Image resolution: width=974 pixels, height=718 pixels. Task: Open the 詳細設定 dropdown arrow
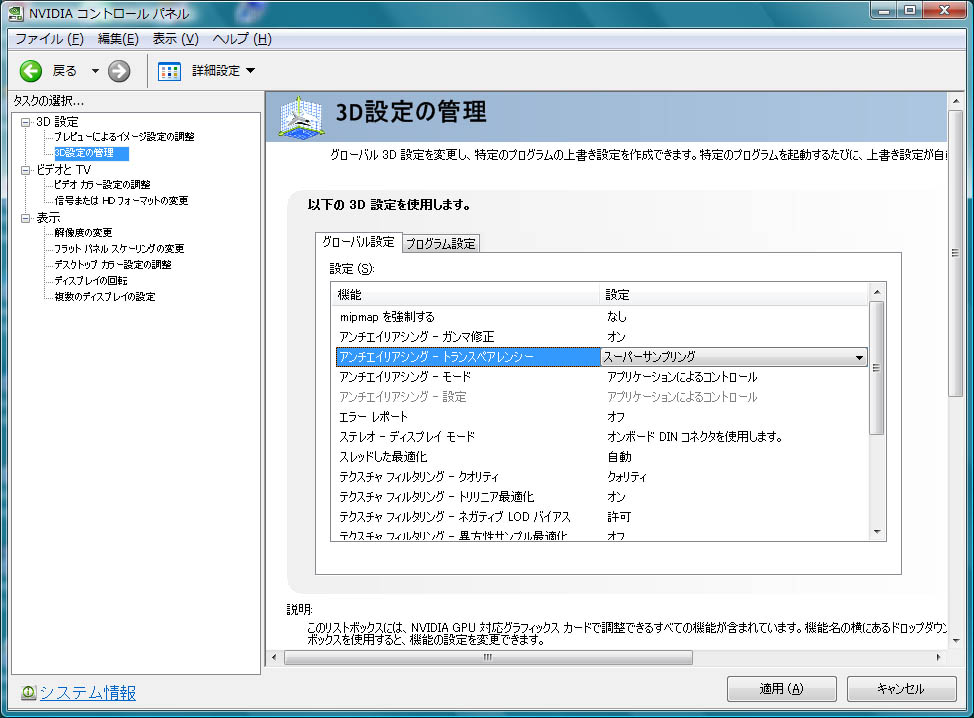[250, 71]
